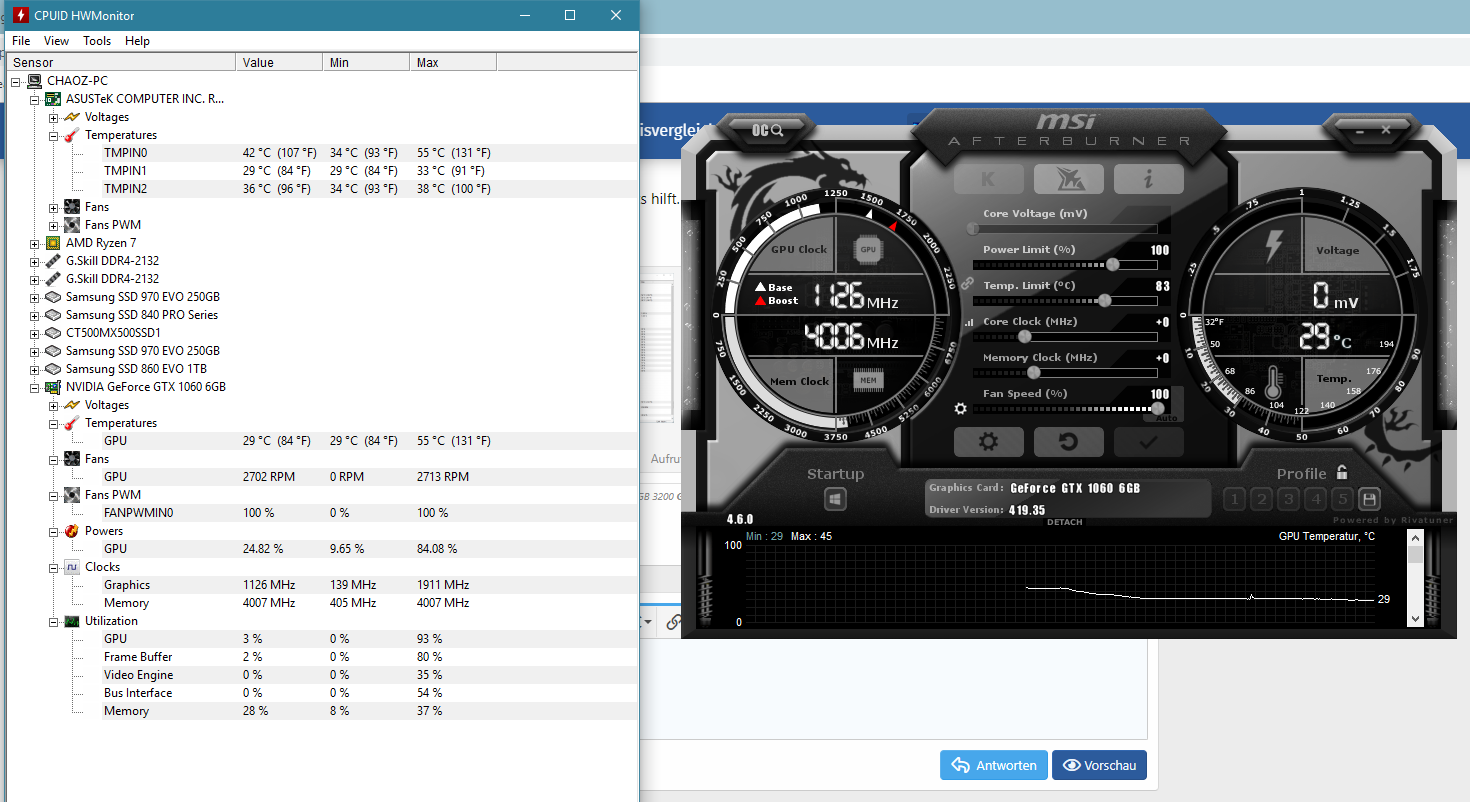Expand Samsung SSD 840 PRO Series node

pos(35,315)
